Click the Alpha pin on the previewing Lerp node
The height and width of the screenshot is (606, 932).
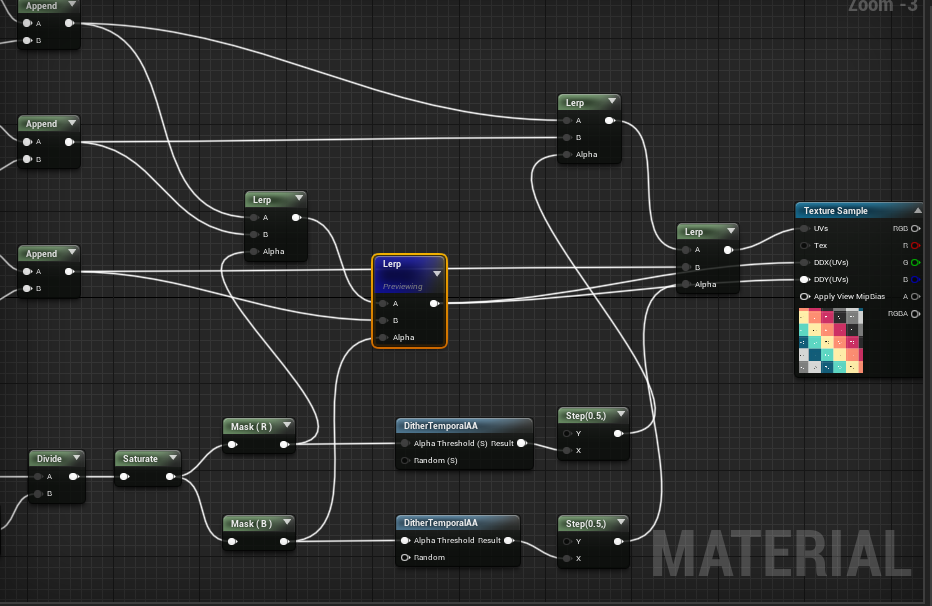click(381, 337)
